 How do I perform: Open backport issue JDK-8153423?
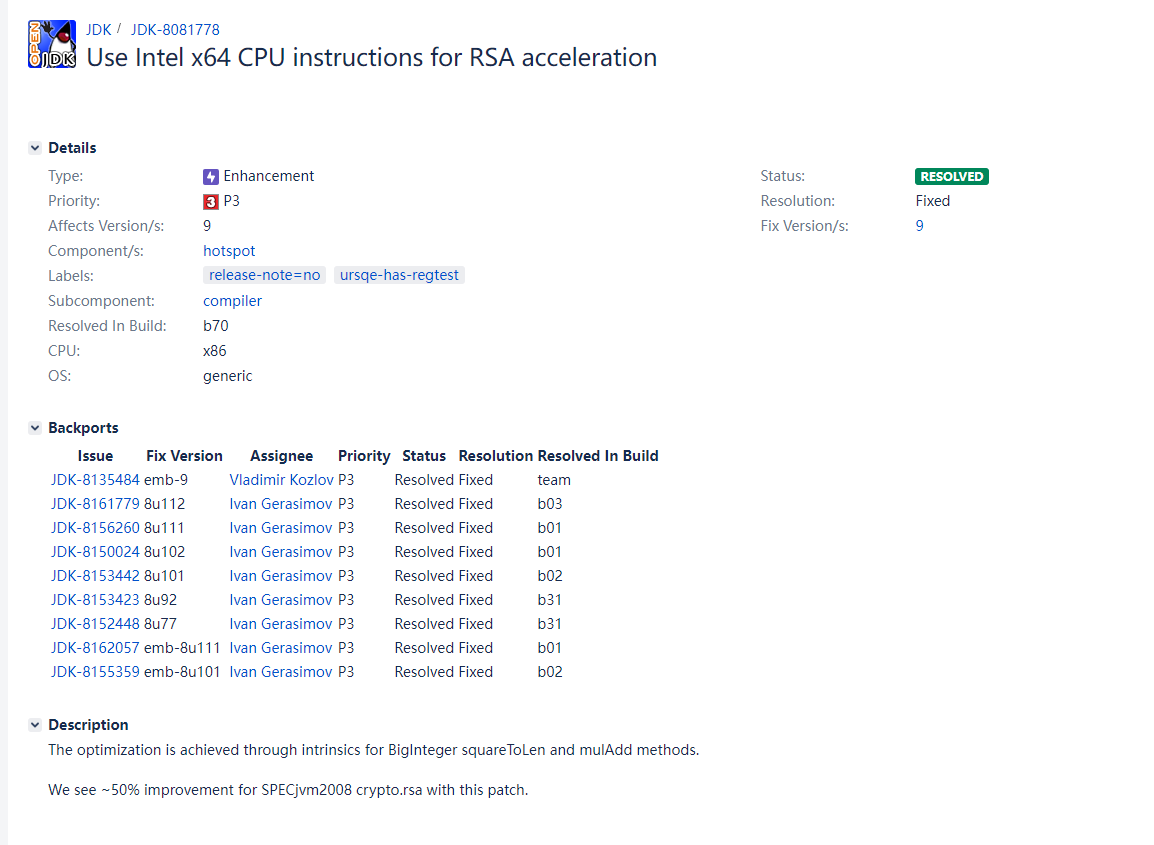(95, 600)
